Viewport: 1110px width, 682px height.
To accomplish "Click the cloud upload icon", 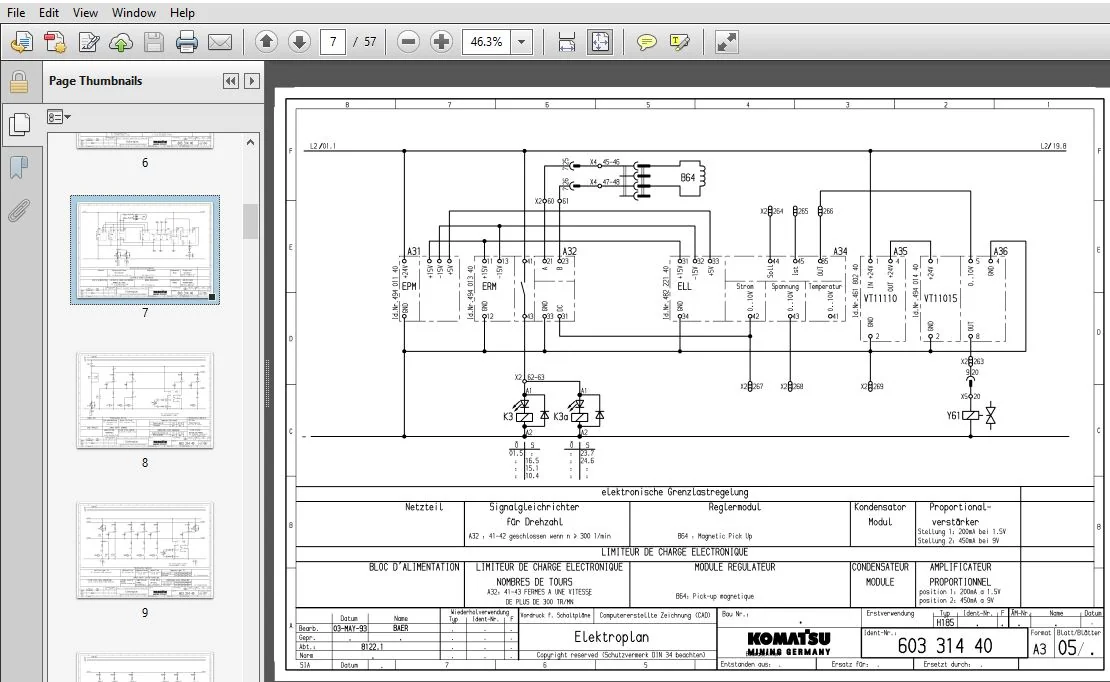I will (121, 42).
